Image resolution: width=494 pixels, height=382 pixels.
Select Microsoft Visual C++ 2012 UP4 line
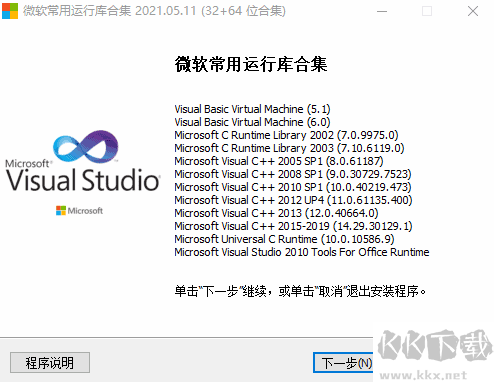click(x=293, y=200)
